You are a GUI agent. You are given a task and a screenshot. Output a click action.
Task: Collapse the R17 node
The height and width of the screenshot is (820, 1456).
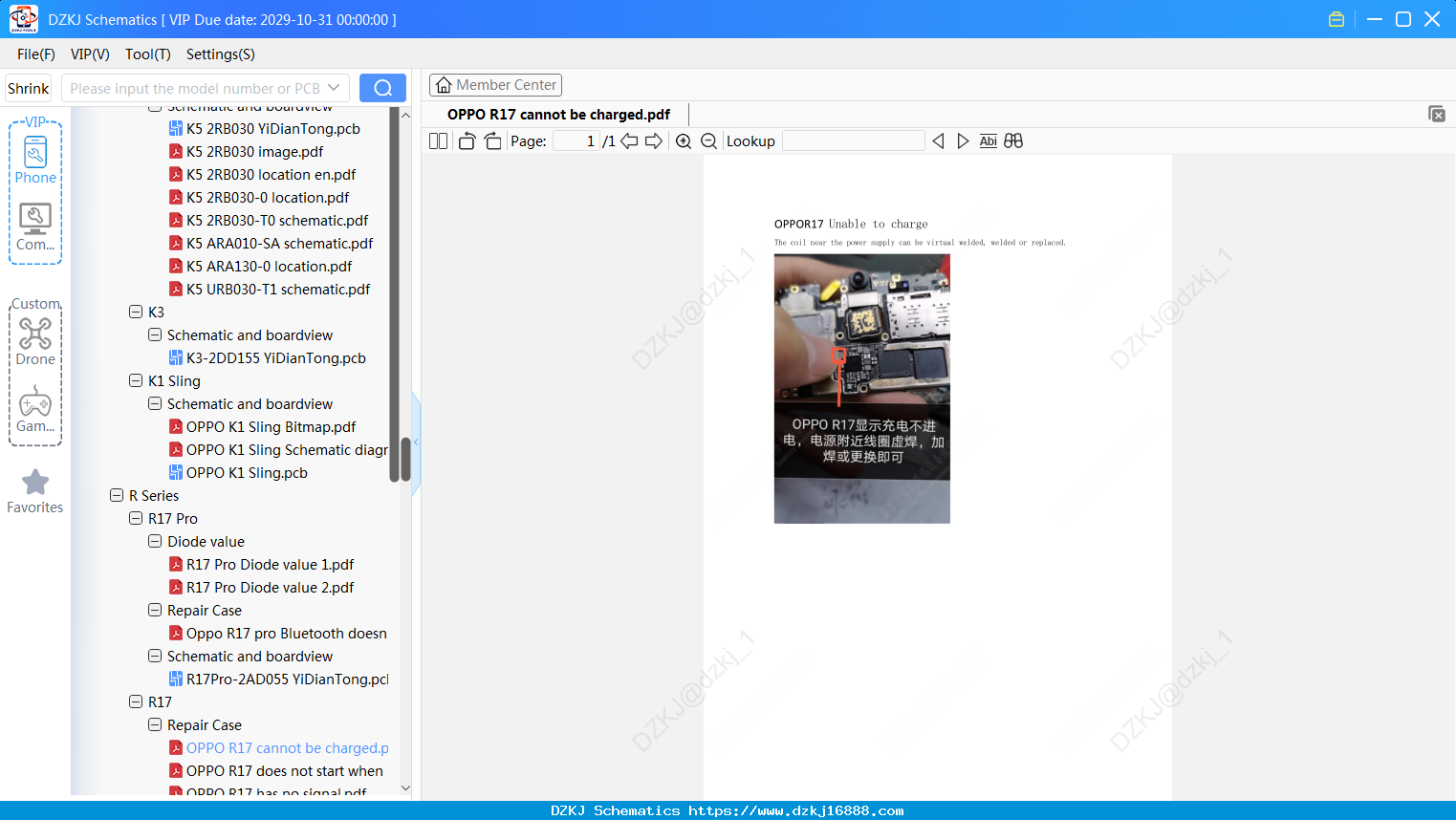136,701
